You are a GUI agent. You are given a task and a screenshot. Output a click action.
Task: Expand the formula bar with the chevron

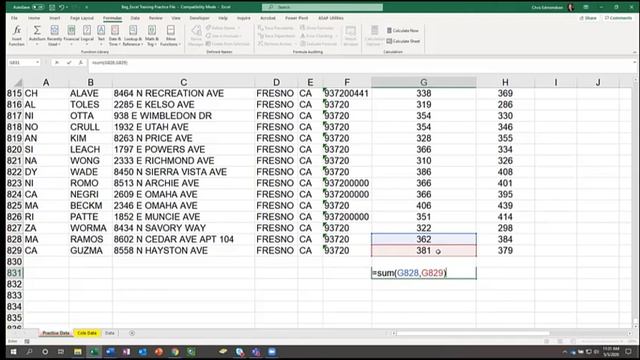634,62
